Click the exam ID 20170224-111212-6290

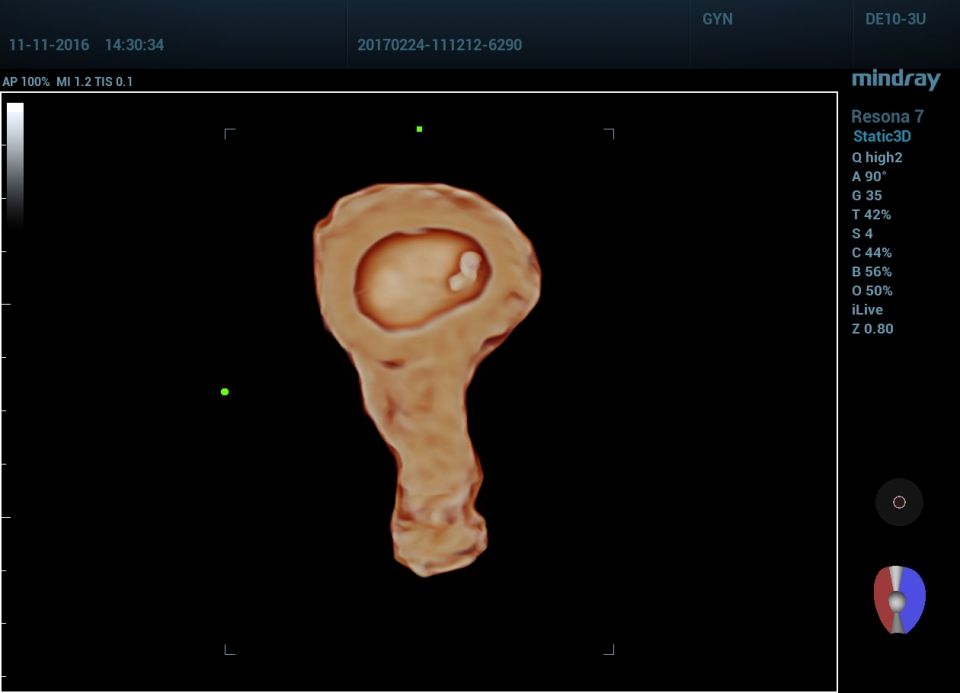[439, 45]
